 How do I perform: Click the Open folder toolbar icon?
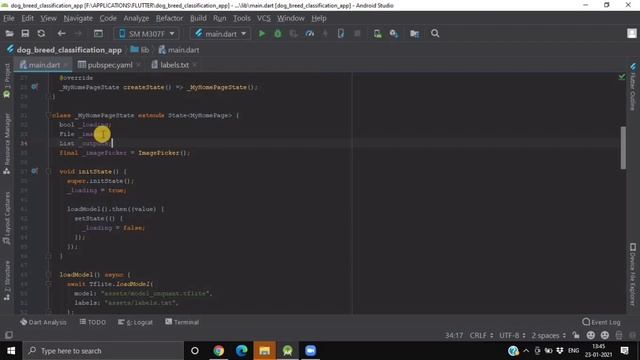[x=9, y=33]
